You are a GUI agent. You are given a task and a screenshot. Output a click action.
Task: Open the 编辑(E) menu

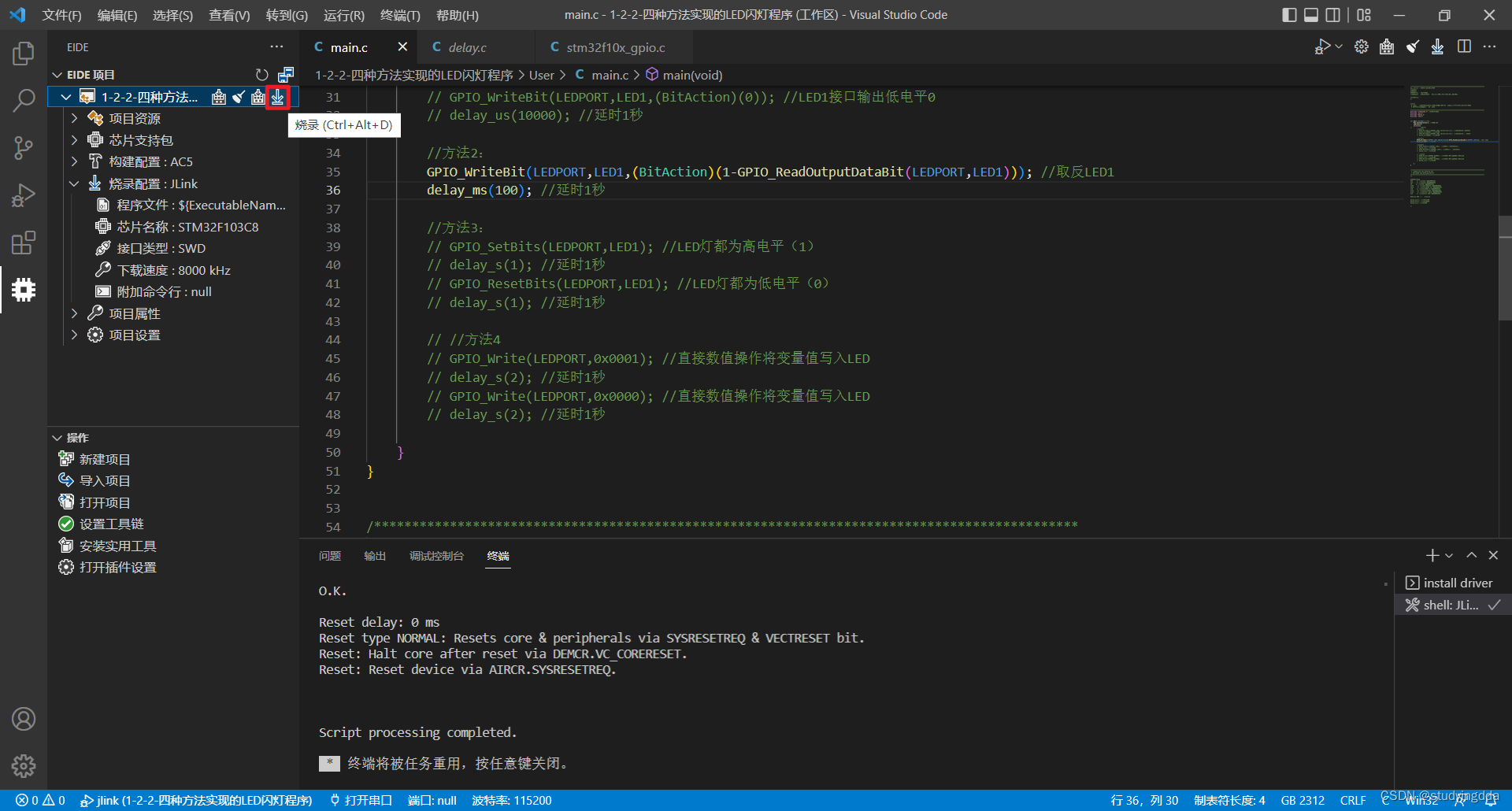pos(117,15)
